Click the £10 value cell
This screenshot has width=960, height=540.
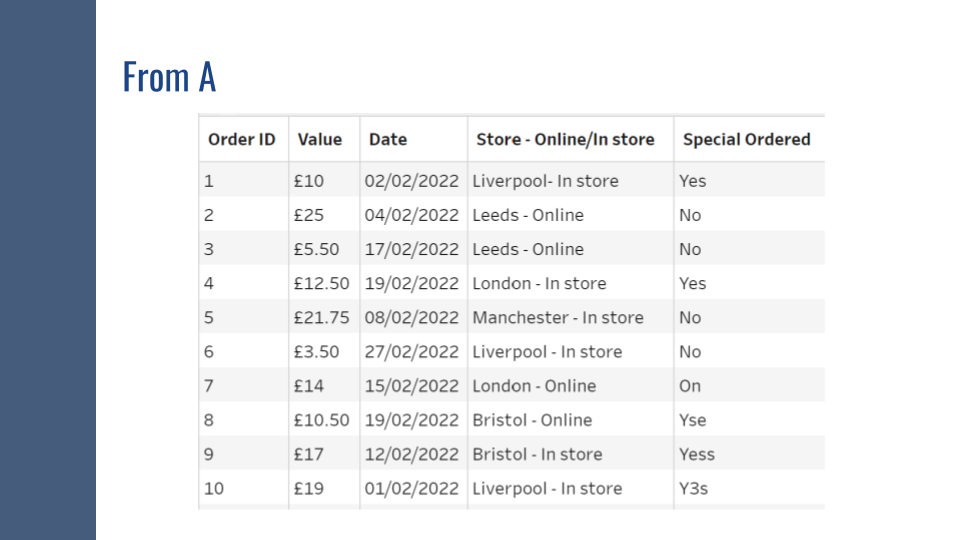(309, 181)
